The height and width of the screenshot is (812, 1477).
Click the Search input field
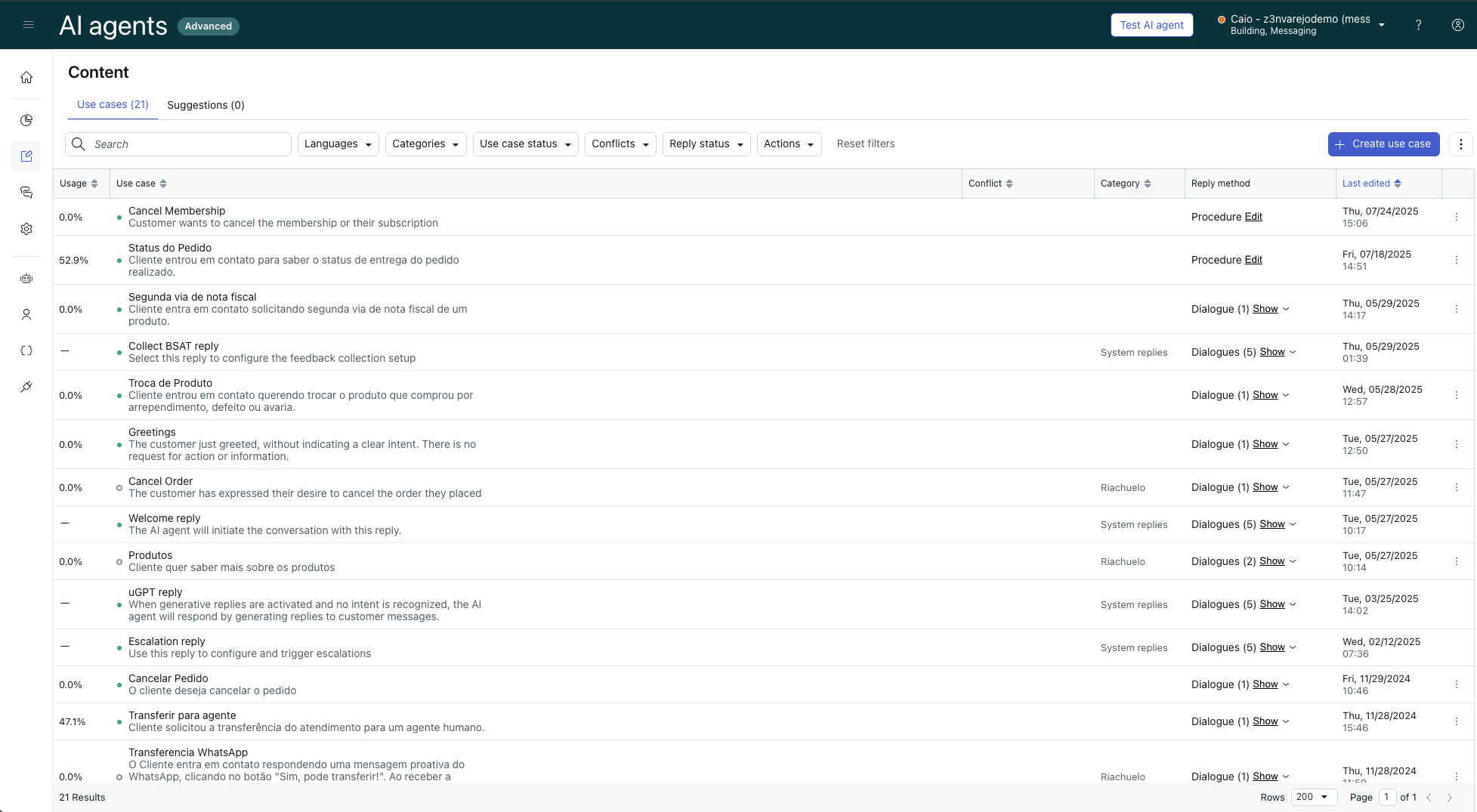click(189, 144)
